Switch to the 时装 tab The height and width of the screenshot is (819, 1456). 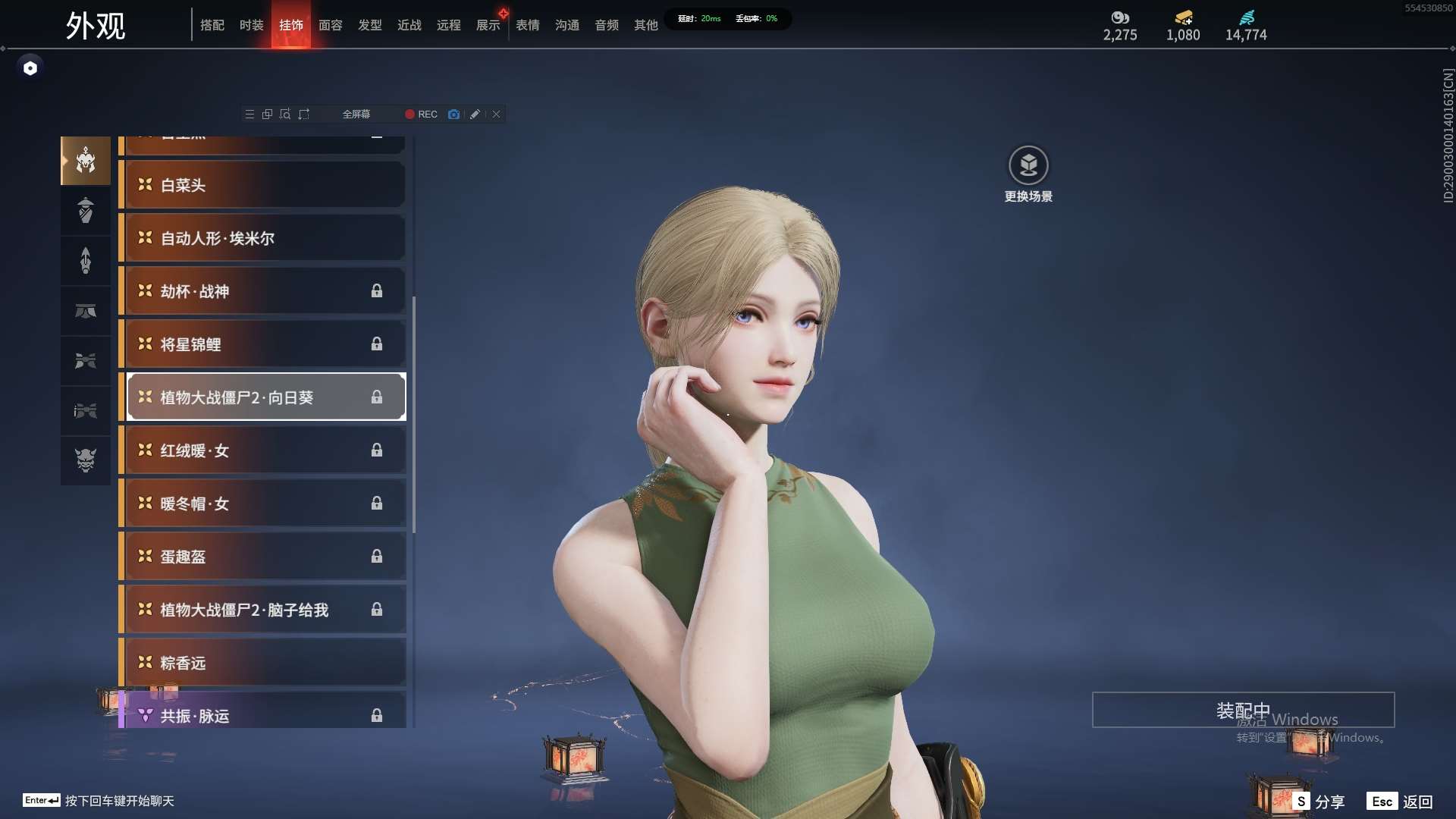point(251,25)
